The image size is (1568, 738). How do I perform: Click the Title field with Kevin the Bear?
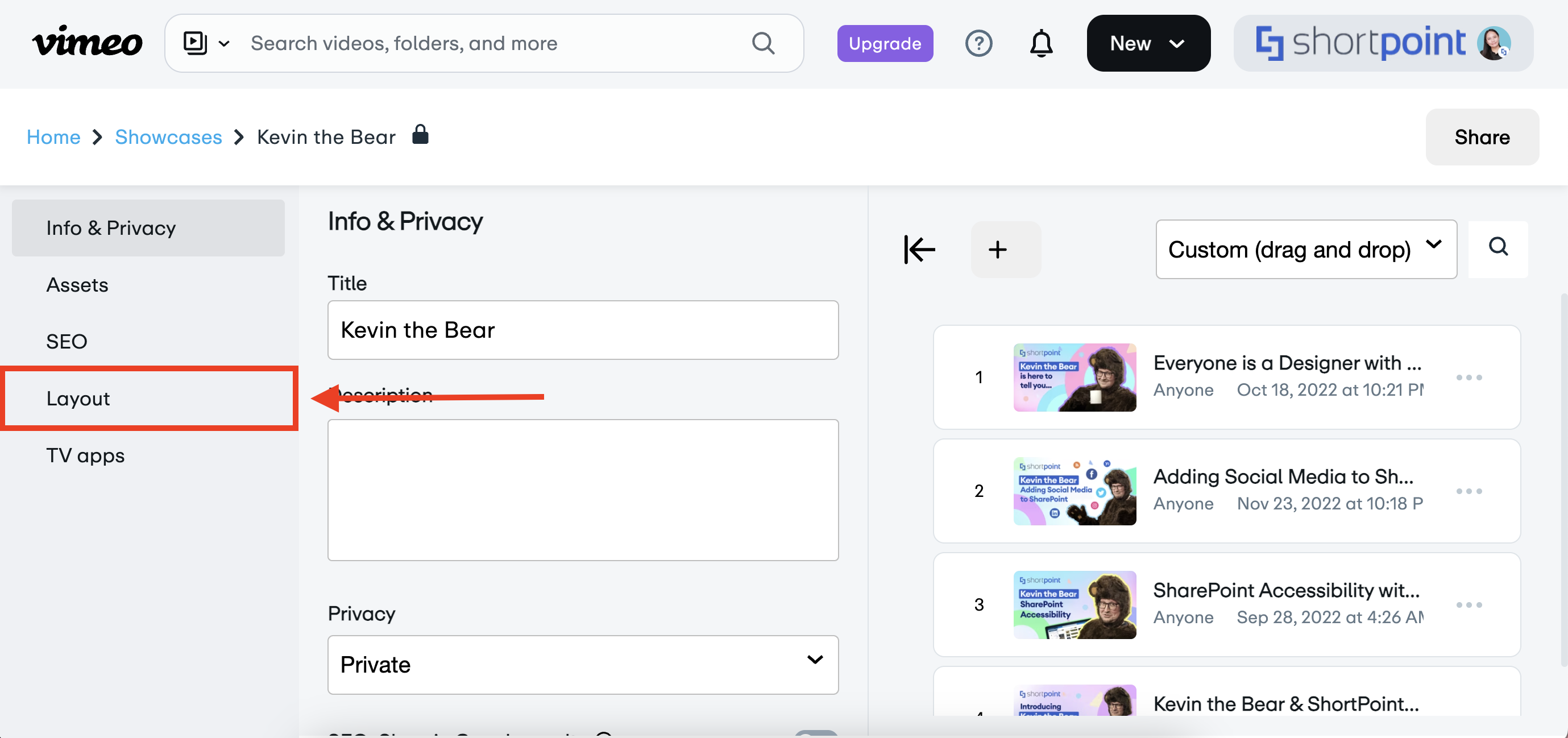click(x=583, y=329)
